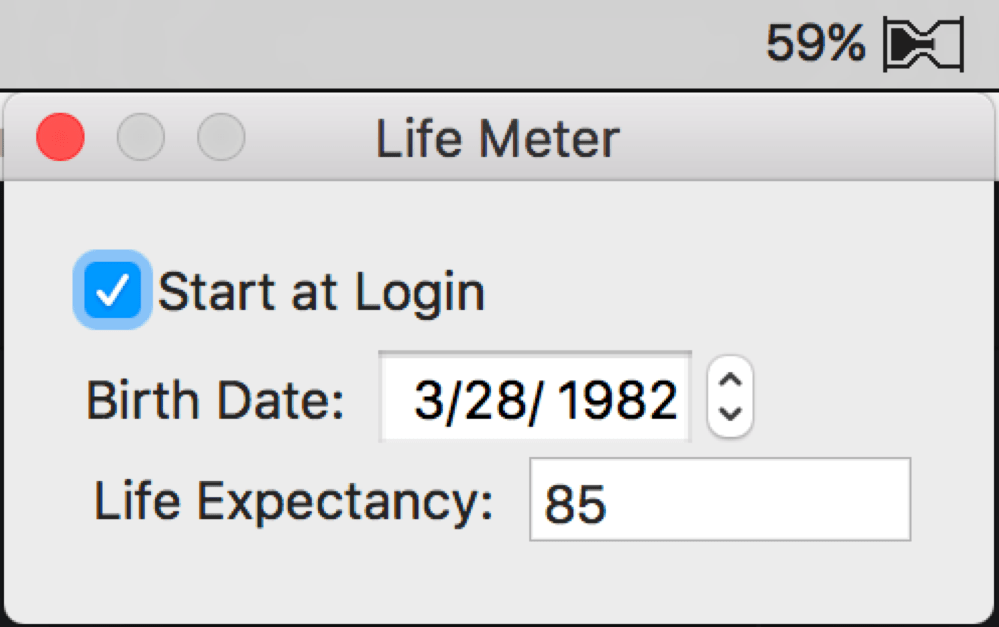Click the "Start at Login" label text
The height and width of the screenshot is (627, 999).
[x=321, y=293]
